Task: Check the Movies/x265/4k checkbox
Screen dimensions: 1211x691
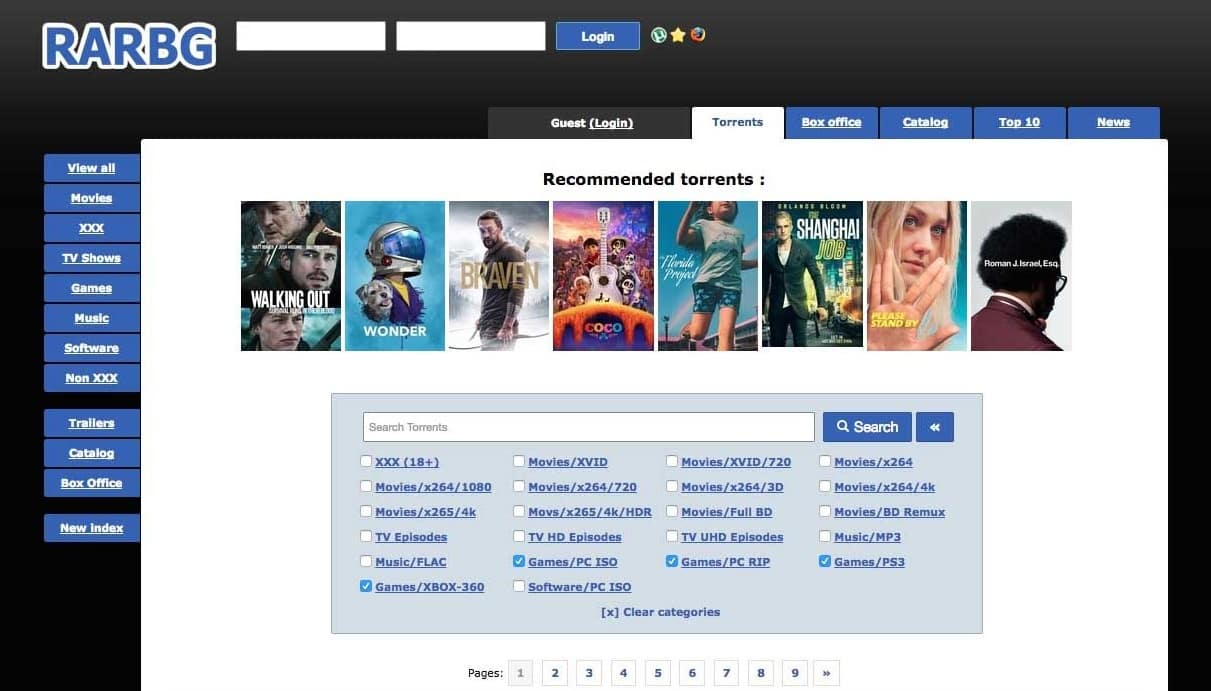Action: (366, 512)
